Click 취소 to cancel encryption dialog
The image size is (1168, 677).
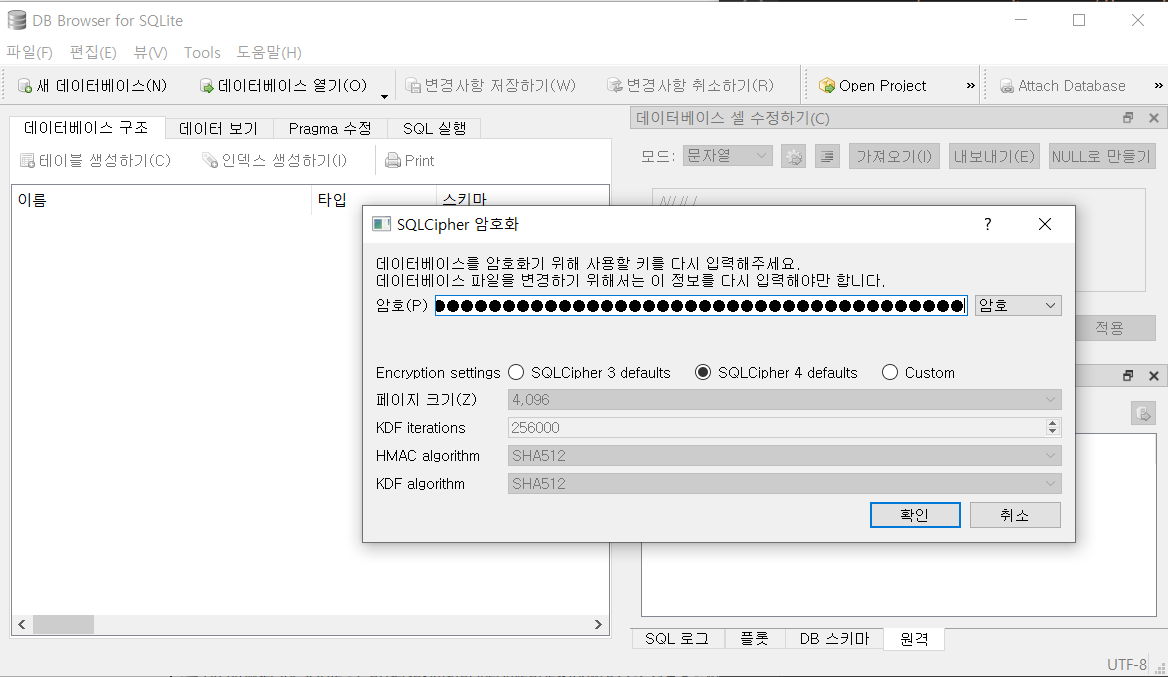click(1015, 515)
